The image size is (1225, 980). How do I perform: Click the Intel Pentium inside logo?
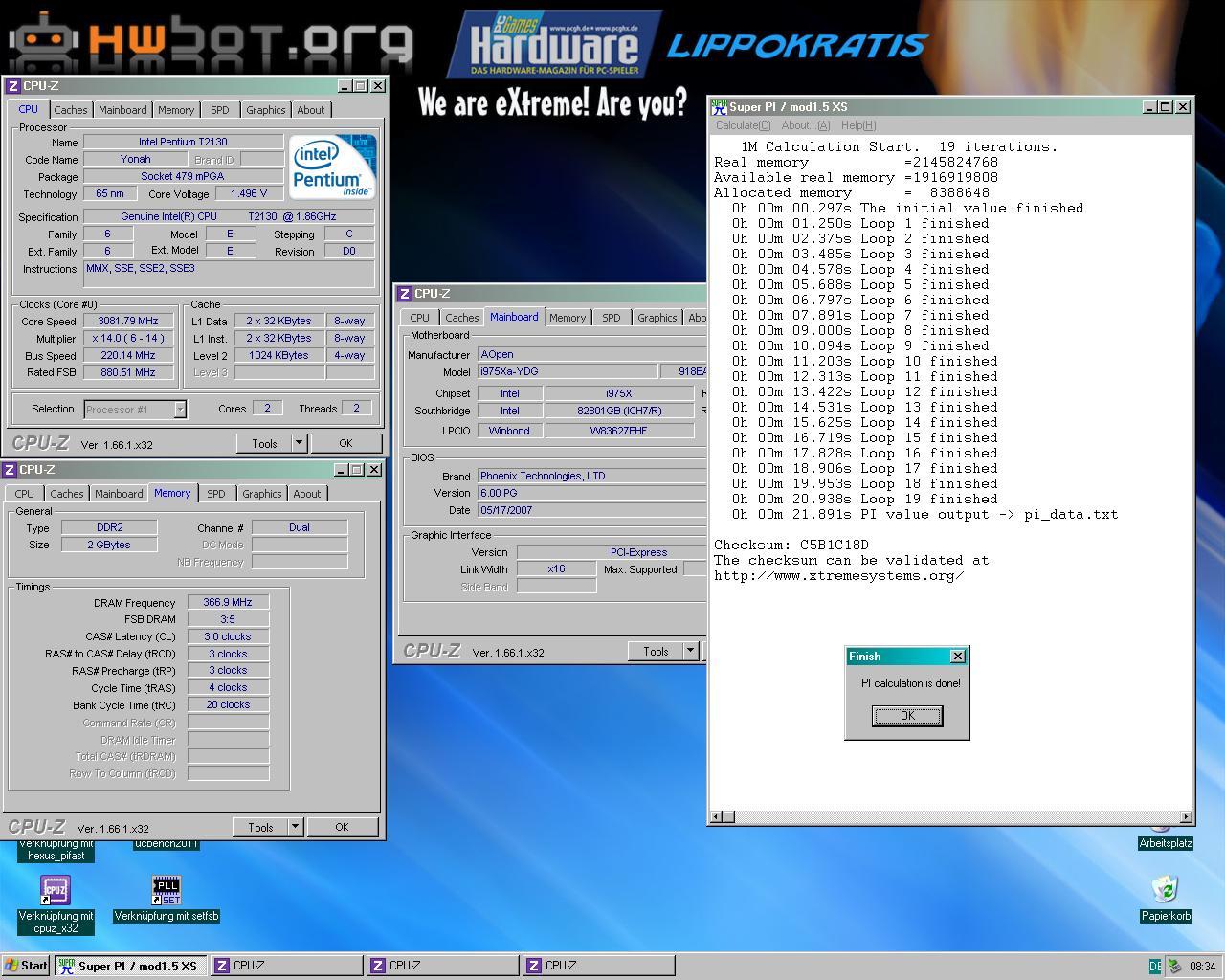click(332, 167)
